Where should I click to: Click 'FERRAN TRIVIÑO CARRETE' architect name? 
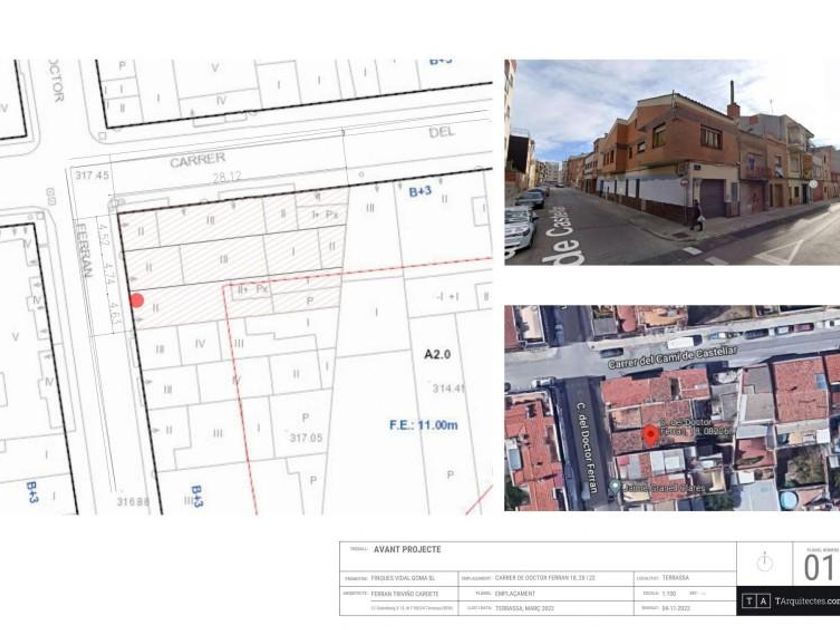(404, 594)
